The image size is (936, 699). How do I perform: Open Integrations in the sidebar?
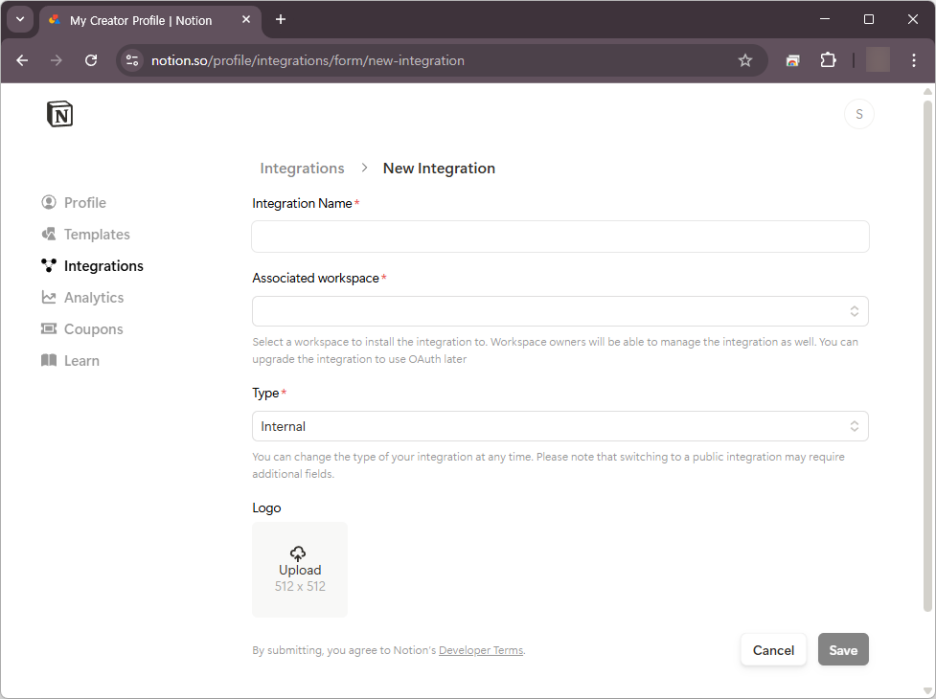point(92,266)
